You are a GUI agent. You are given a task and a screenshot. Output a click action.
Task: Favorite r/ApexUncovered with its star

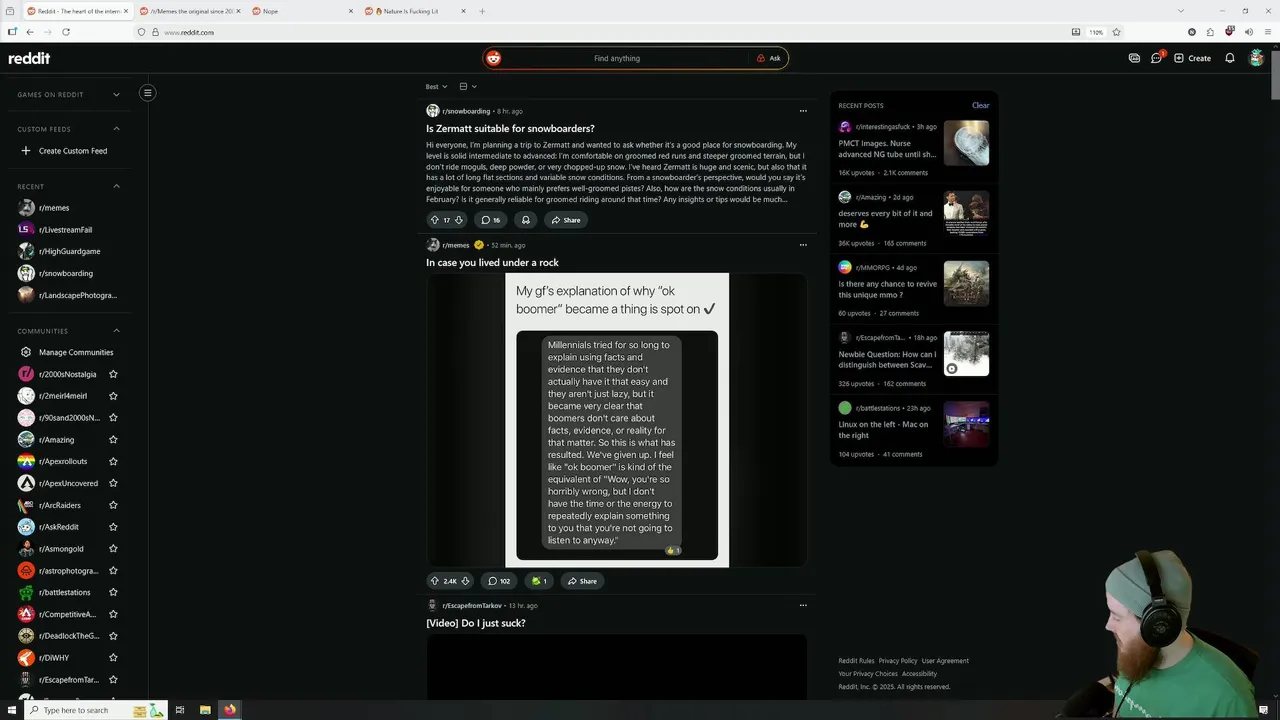pos(113,483)
